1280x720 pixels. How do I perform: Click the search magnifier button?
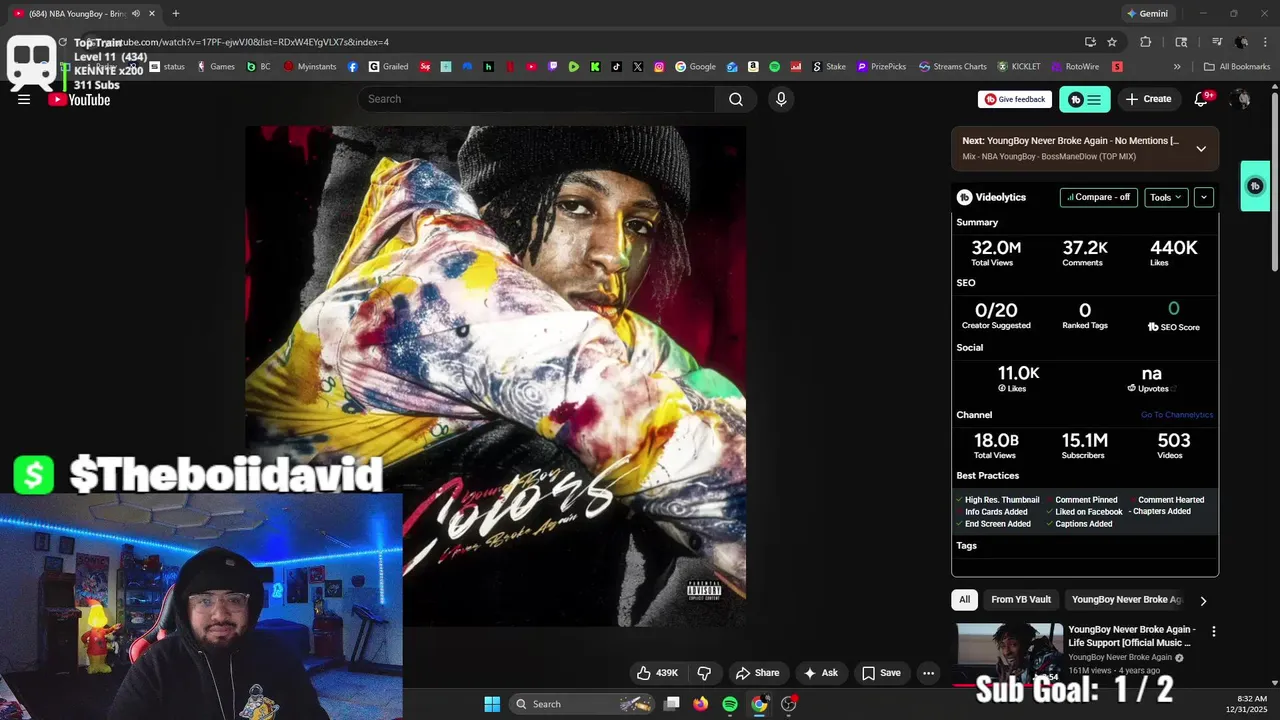736,99
